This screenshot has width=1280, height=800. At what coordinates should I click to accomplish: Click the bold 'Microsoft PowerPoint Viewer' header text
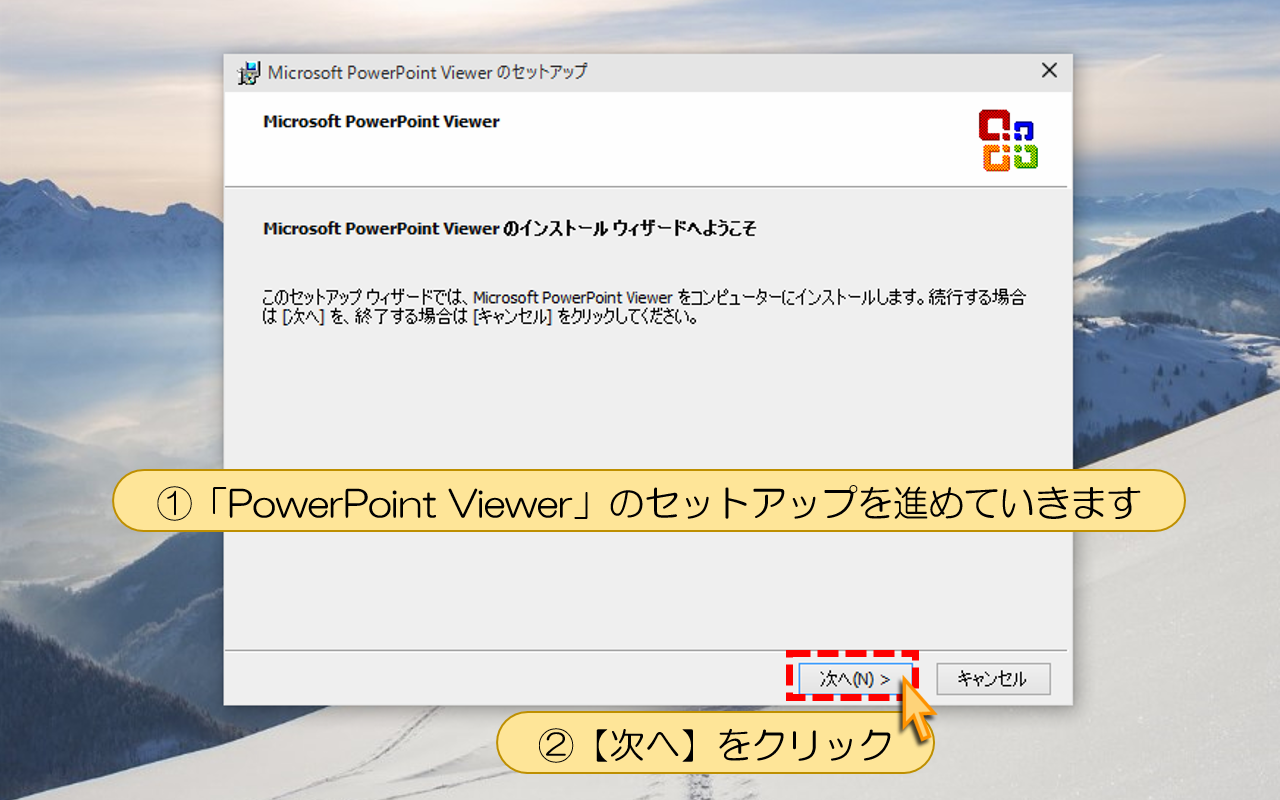point(381,122)
